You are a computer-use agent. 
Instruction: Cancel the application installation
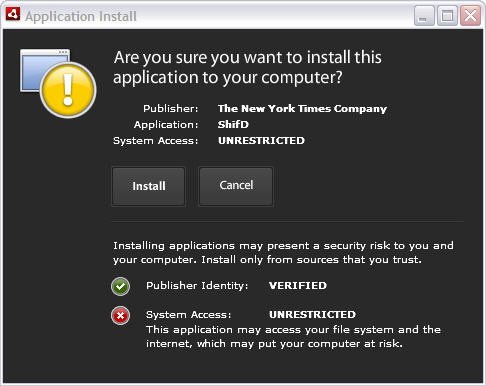(236, 186)
